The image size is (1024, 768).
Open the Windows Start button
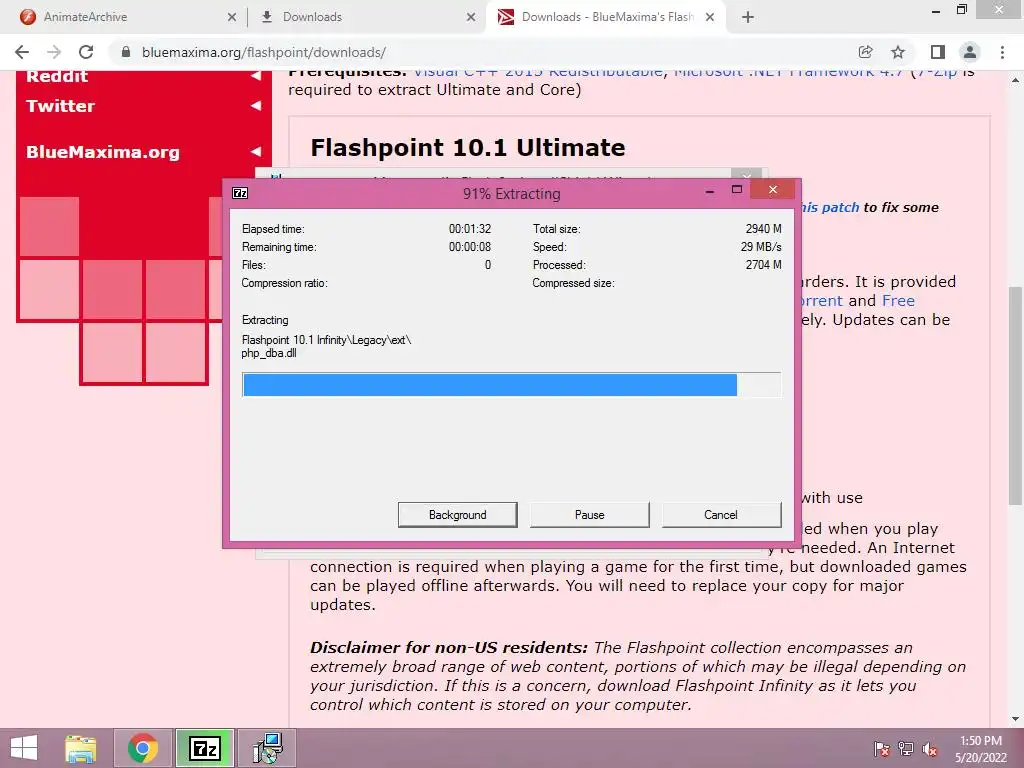point(24,748)
